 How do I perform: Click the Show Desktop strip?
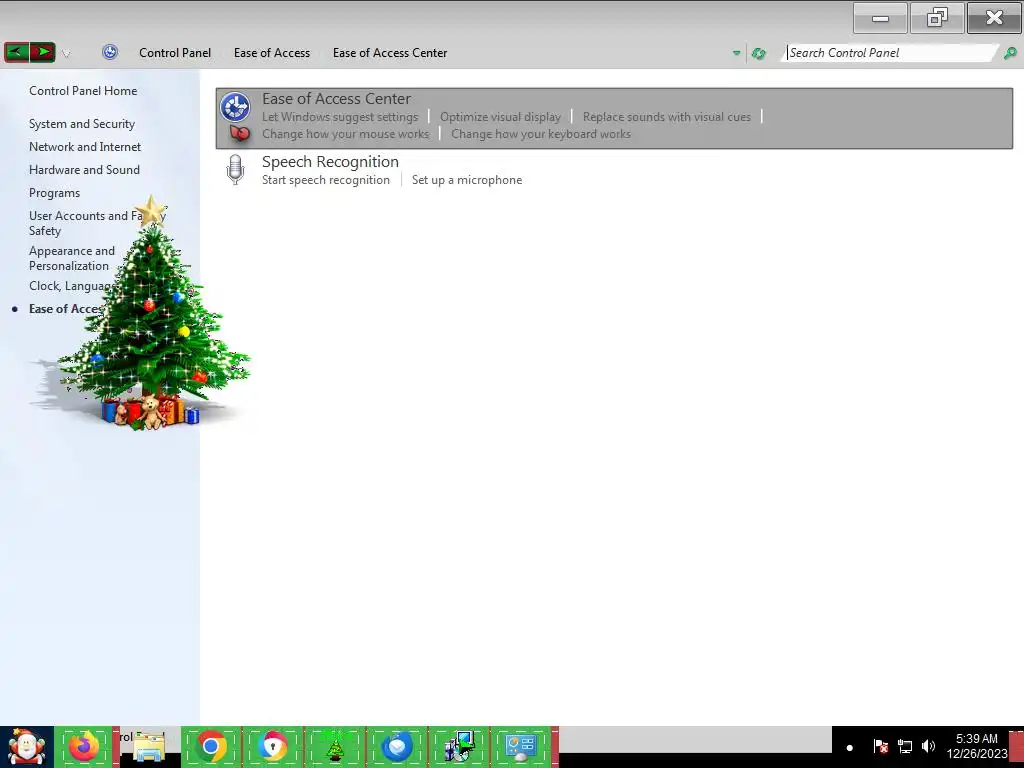point(1017,747)
